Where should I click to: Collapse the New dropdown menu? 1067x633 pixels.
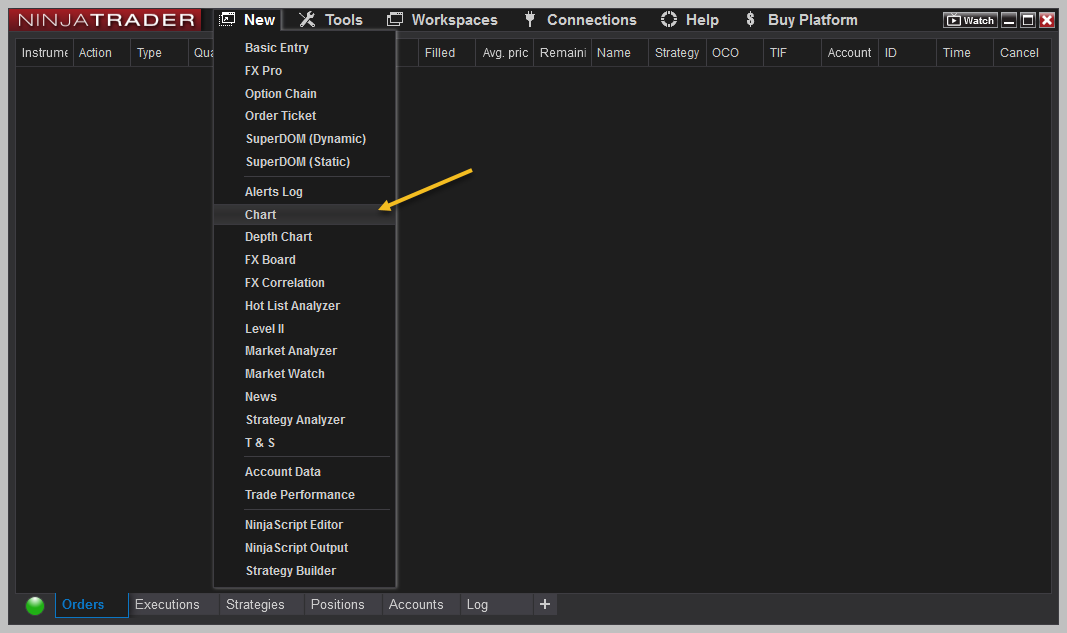[248, 20]
